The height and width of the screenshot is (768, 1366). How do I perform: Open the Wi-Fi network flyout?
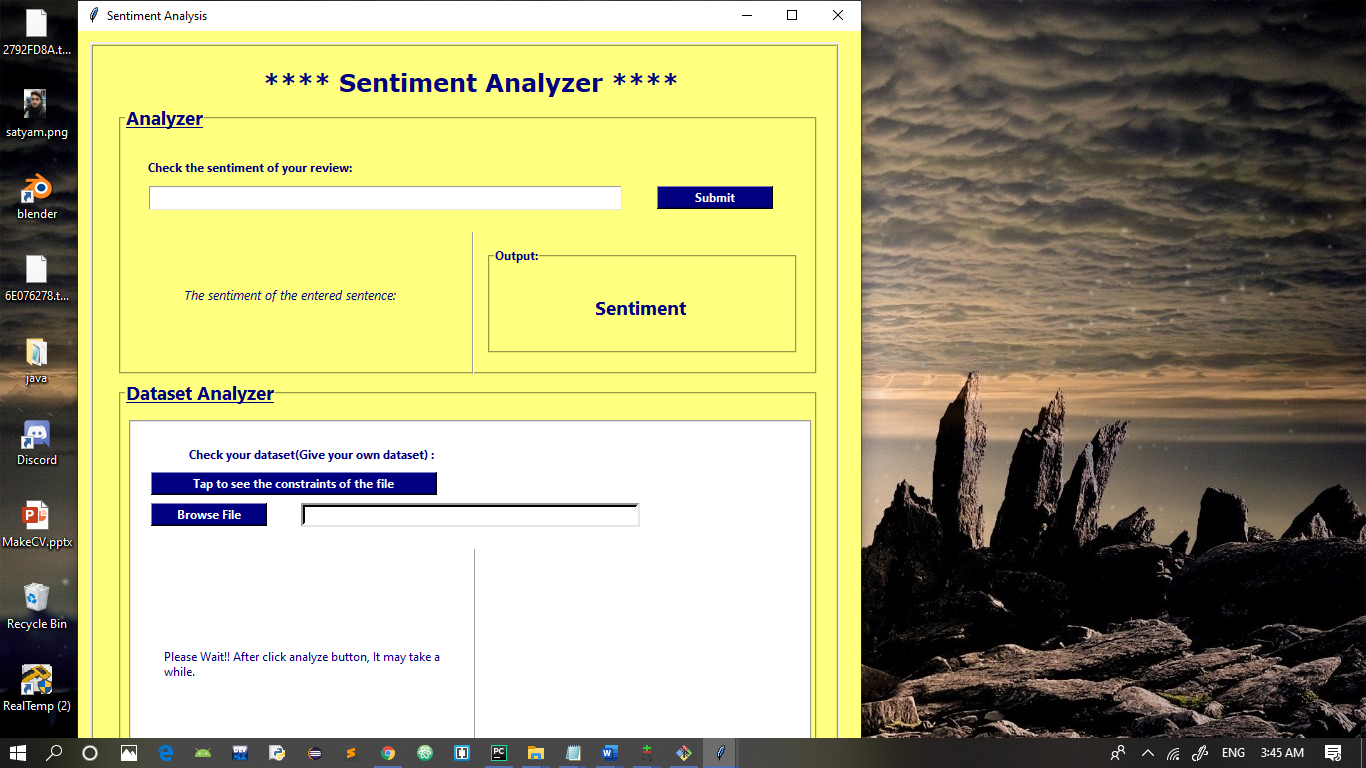(x=1174, y=753)
